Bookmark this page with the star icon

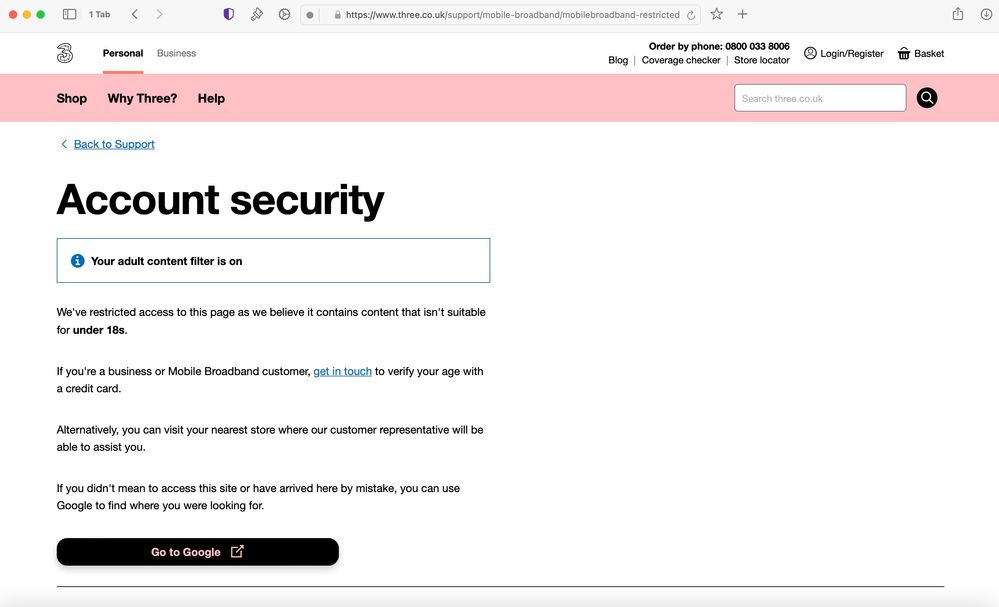[x=716, y=14]
